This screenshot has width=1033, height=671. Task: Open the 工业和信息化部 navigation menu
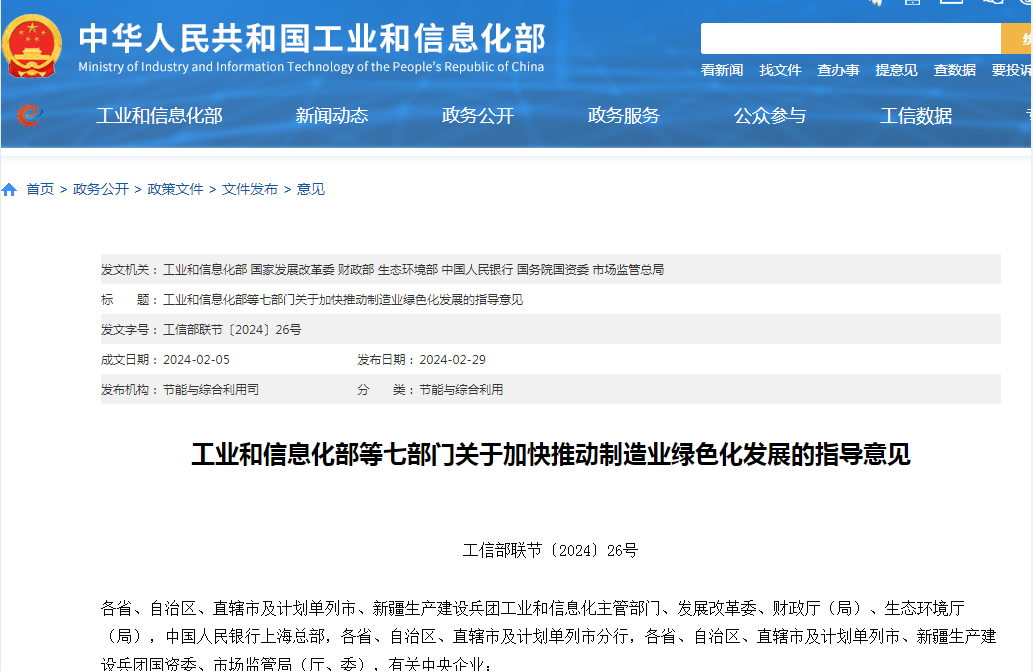click(x=159, y=116)
